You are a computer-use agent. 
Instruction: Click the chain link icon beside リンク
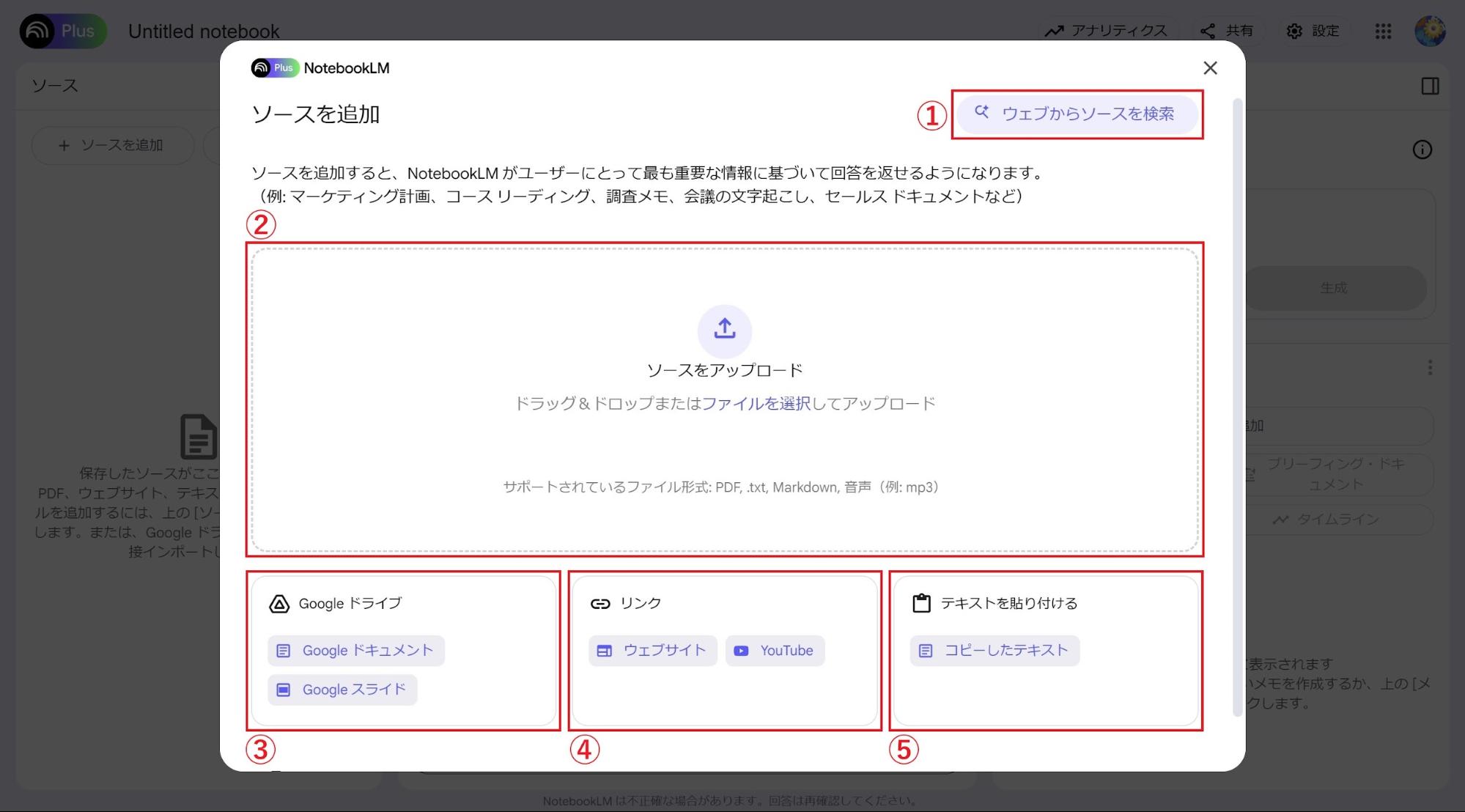pos(600,604)
